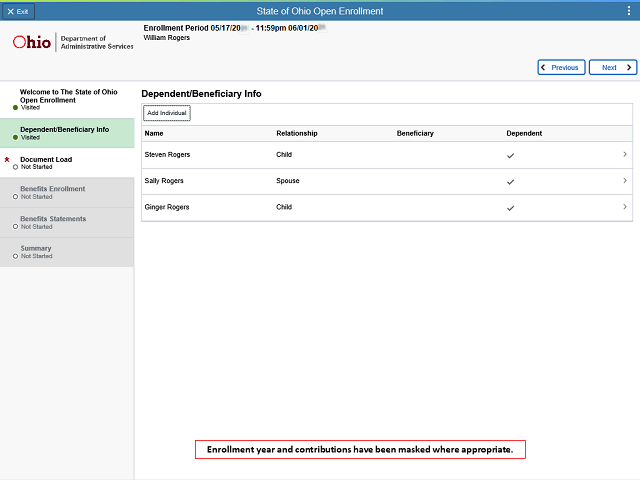Select the Benefits Enrollment step
This screenshot has width=640, height=480.
point(67,192)
